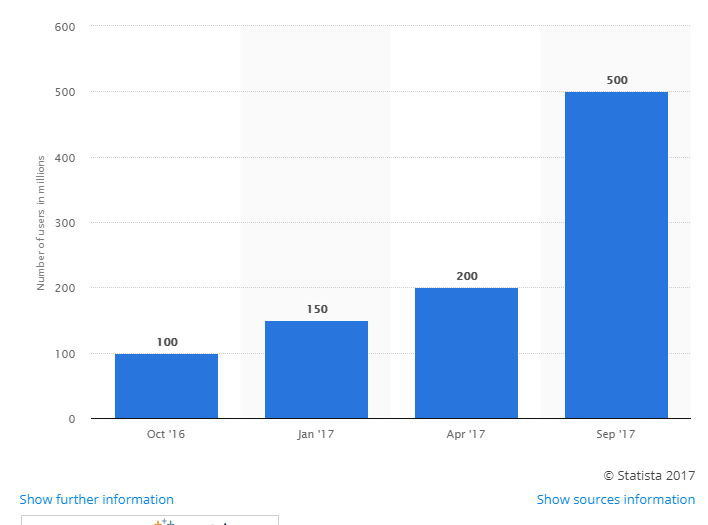Viewport: 708px width, 525px height.
Task: Click the 500 value label above the bar
Action: pyautogui.click(x=617, y=80)
